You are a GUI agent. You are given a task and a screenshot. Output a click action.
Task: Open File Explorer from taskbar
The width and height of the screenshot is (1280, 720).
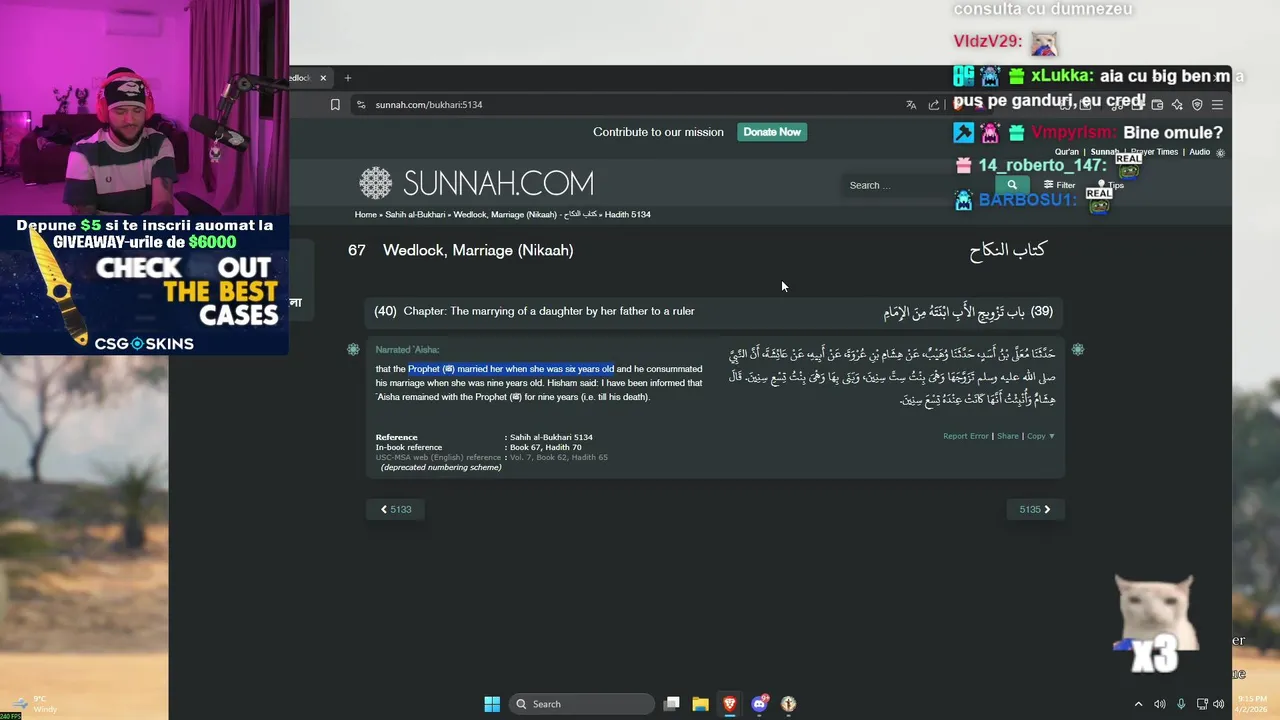(701, 704)
